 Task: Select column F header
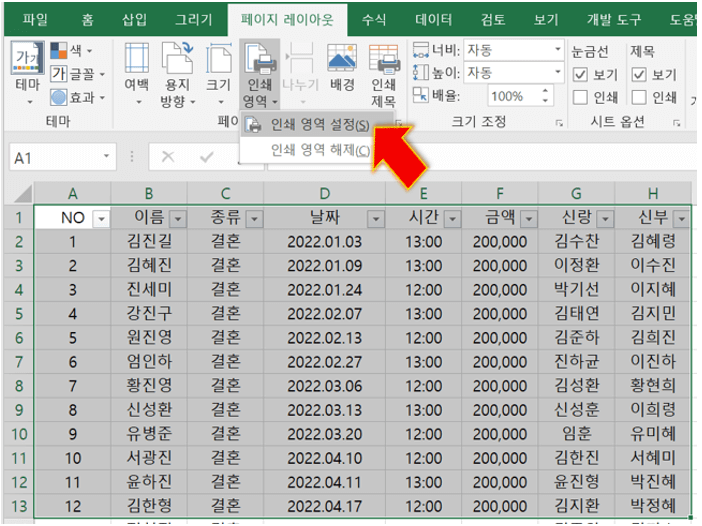tap(500, 194)
